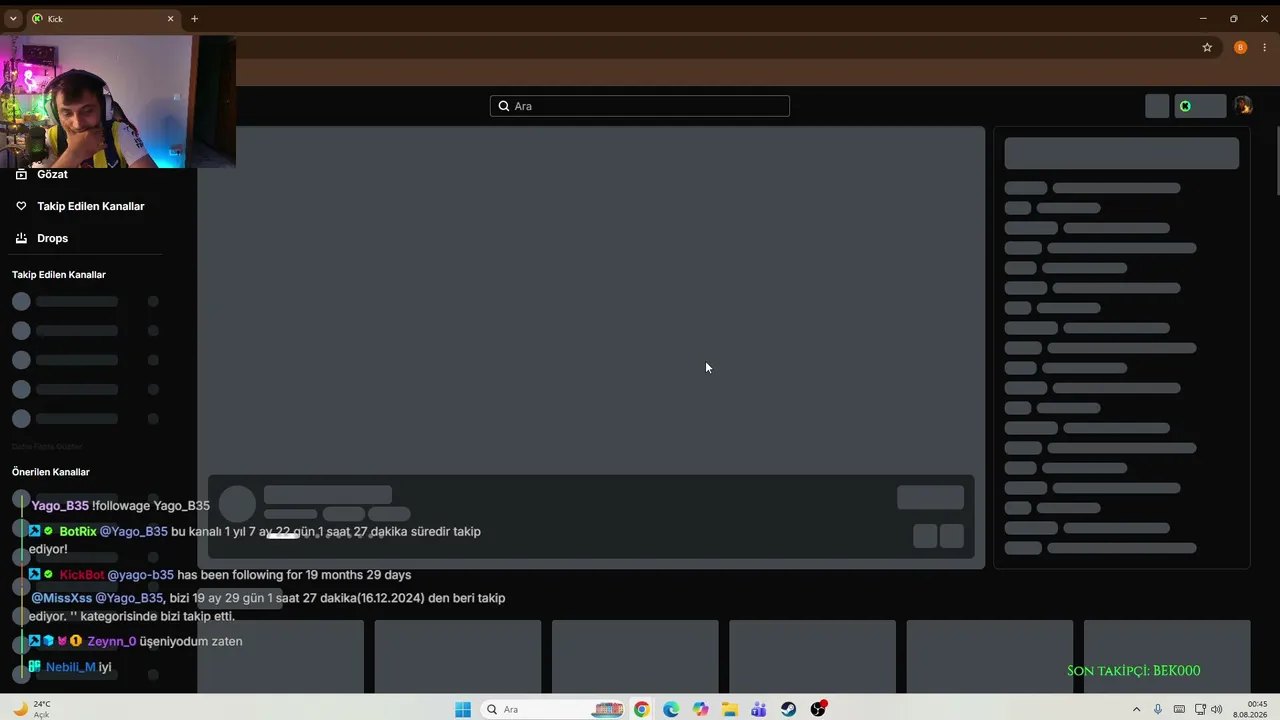Focus the Kick 'Ara' search field

pos(640,106)
